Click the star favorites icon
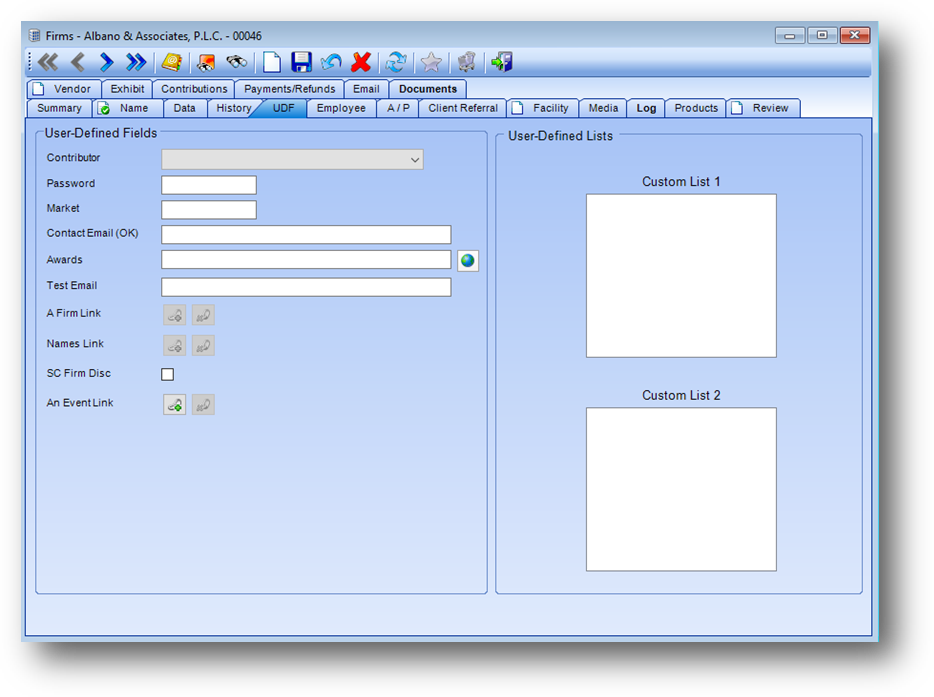The height and width of the screenshot is (697, 934). 431,62
